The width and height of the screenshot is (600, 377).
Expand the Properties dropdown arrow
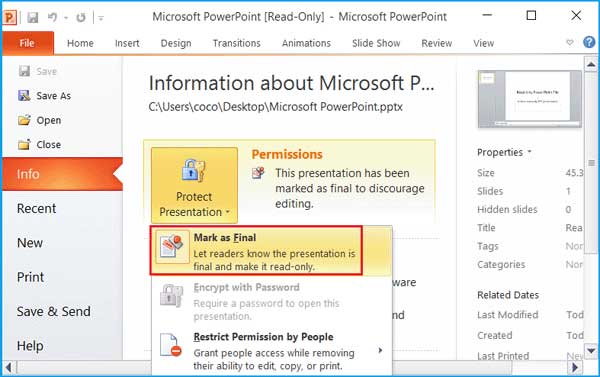coord(530,152)
